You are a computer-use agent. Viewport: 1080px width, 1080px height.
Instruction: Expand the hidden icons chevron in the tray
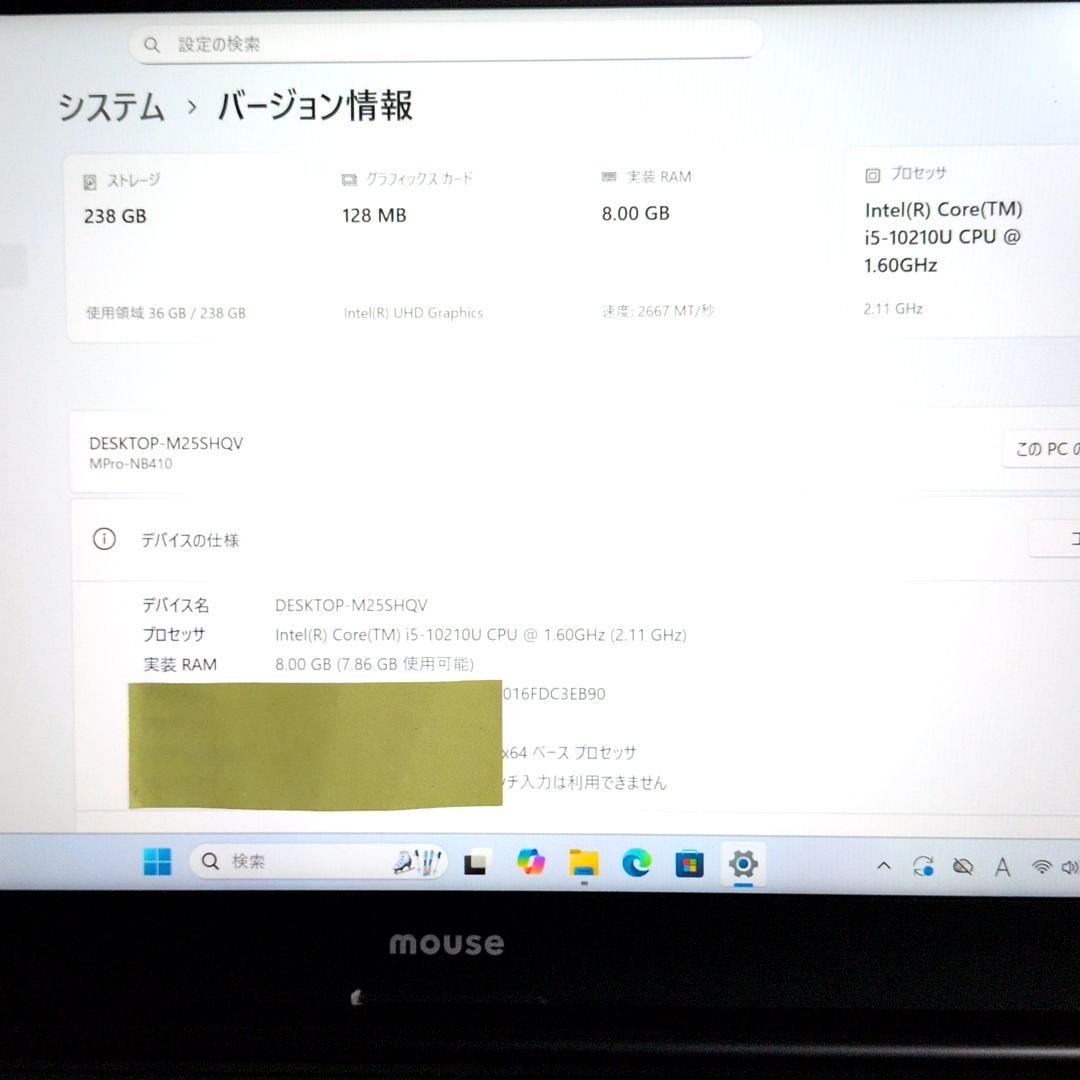[x=884, y=866]
